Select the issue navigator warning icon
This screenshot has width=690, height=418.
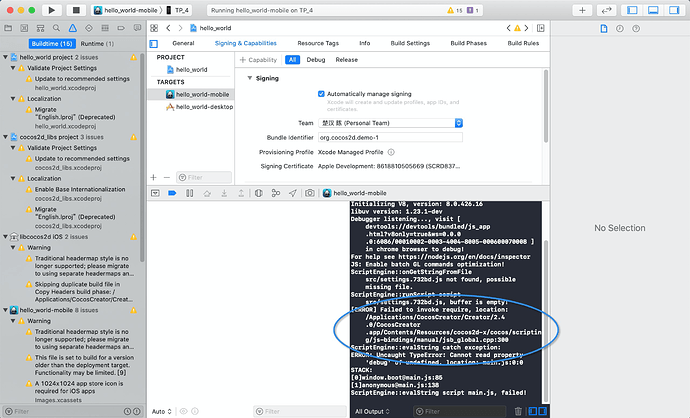coord(73,28)
